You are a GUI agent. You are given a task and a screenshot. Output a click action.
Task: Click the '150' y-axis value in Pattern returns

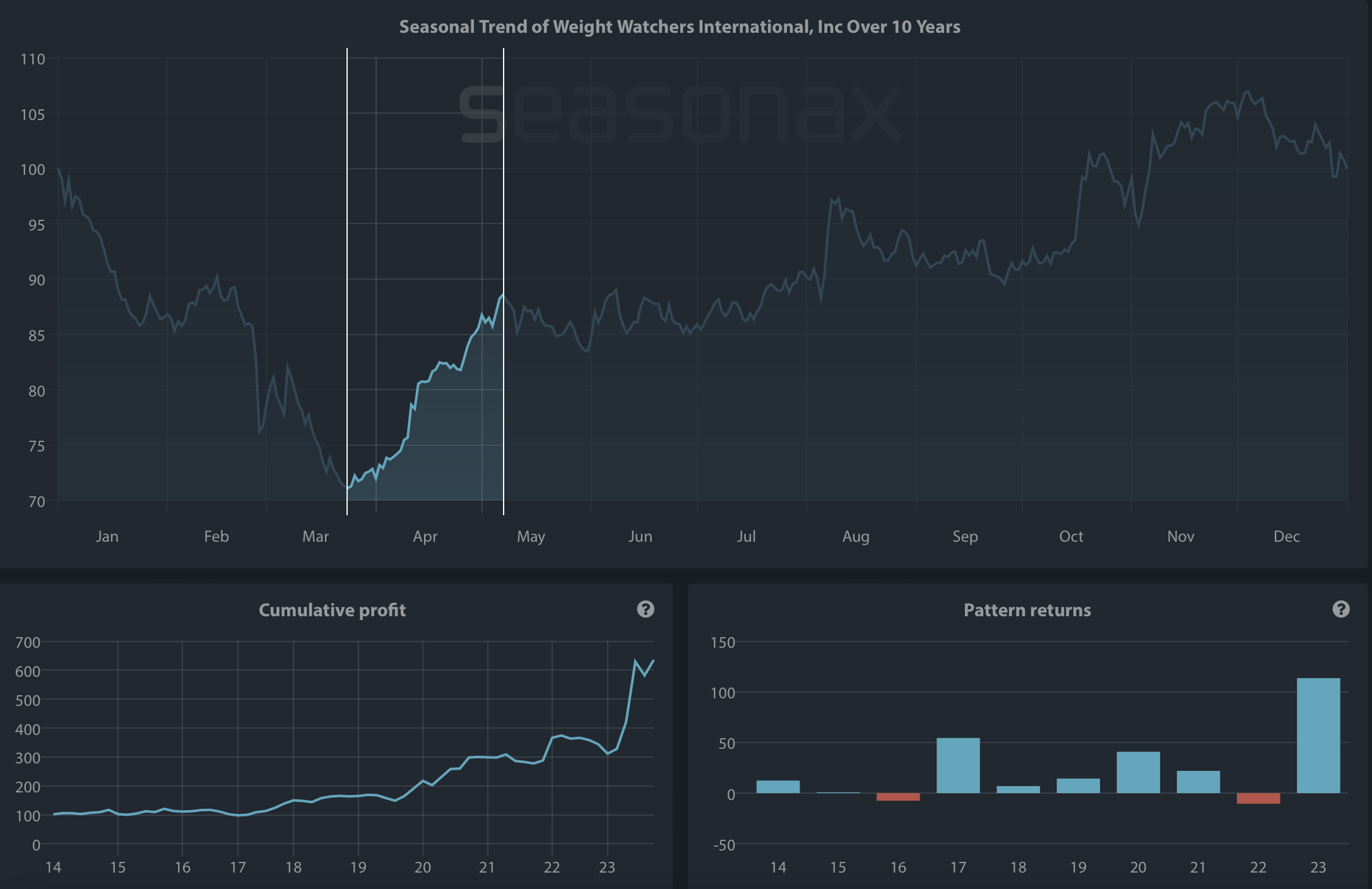point(723,643)
